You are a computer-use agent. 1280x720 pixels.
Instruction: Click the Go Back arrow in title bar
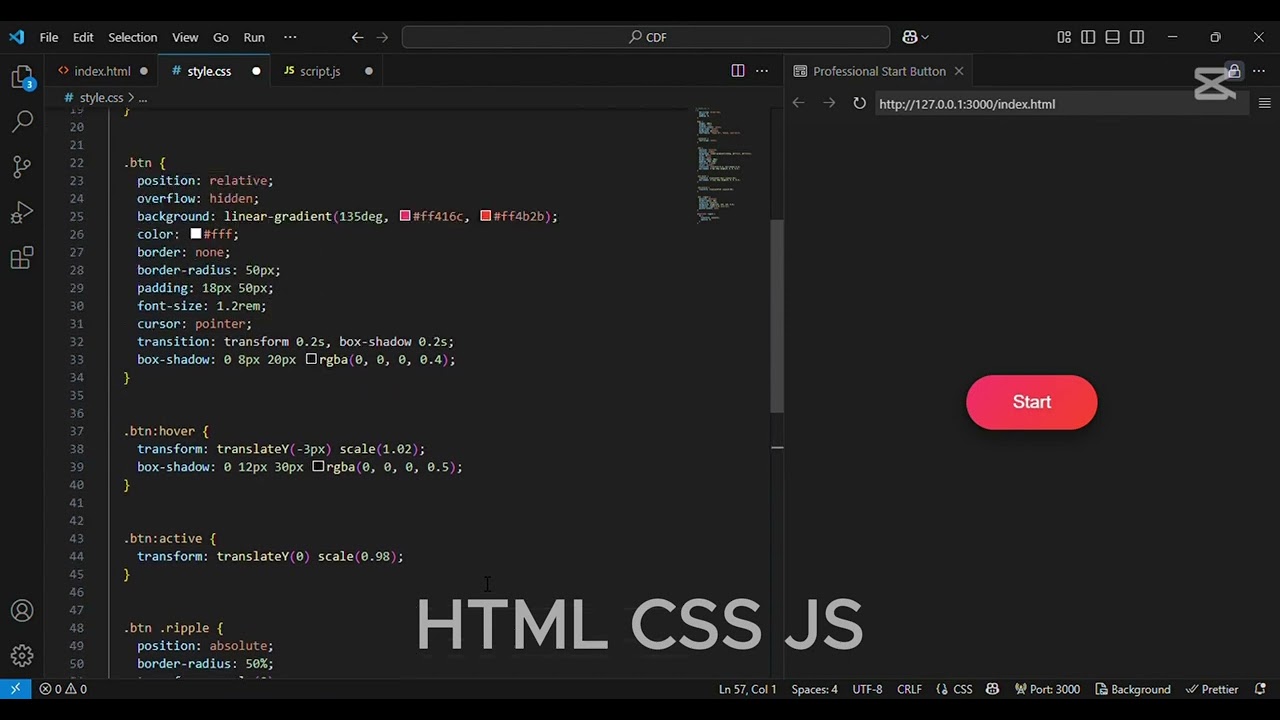coord(357,37)
